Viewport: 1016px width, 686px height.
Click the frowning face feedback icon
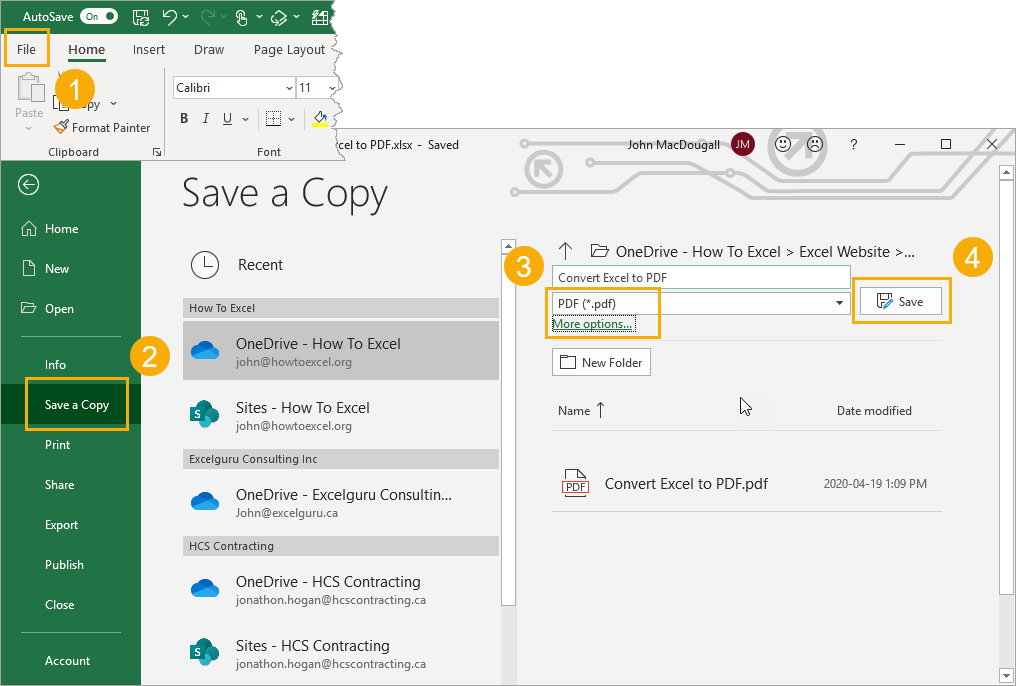[815, 144]
